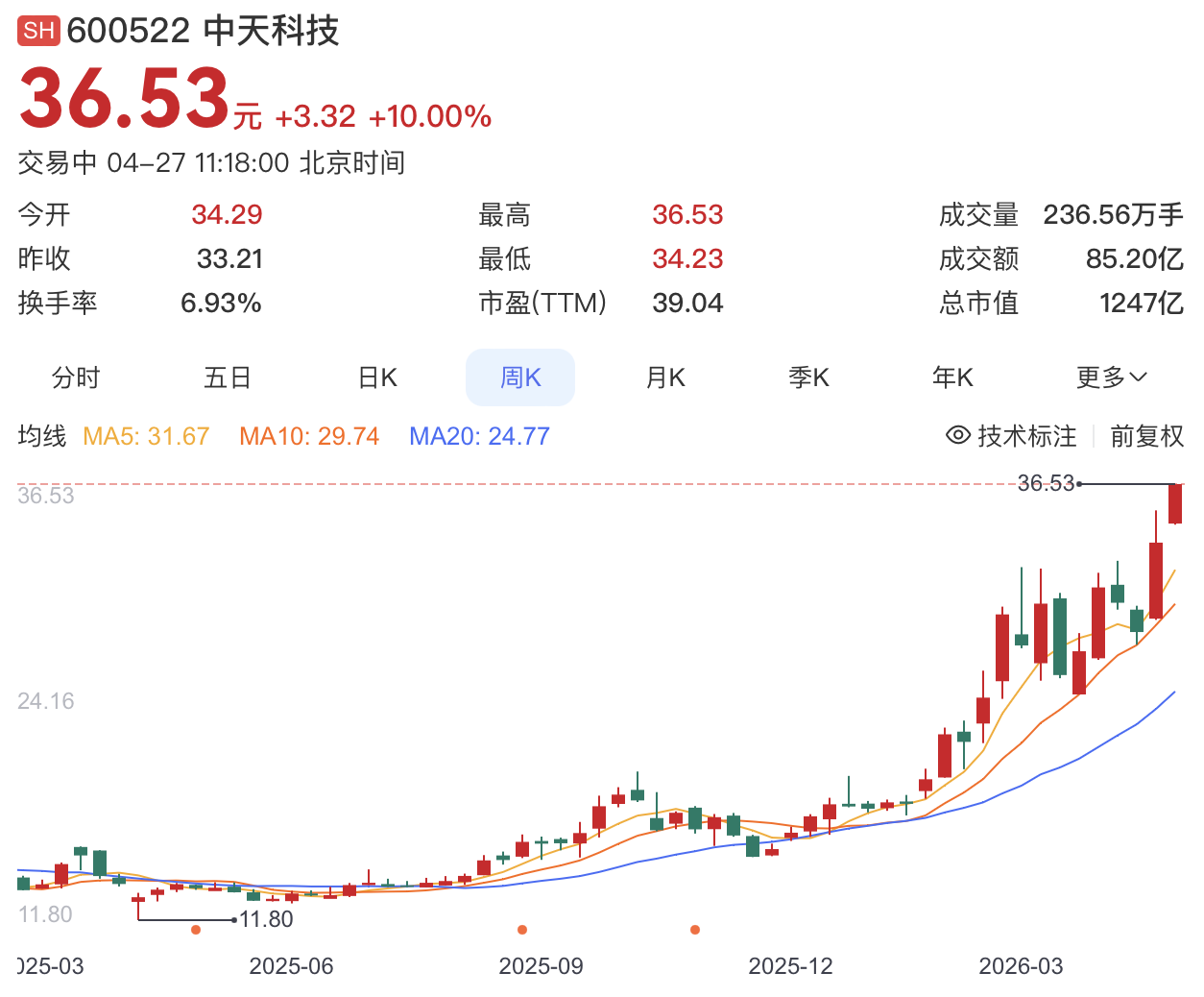Click the 11.80 lowest price marker label
This screenshot has width=1204, height=997.
click(266, 919)
